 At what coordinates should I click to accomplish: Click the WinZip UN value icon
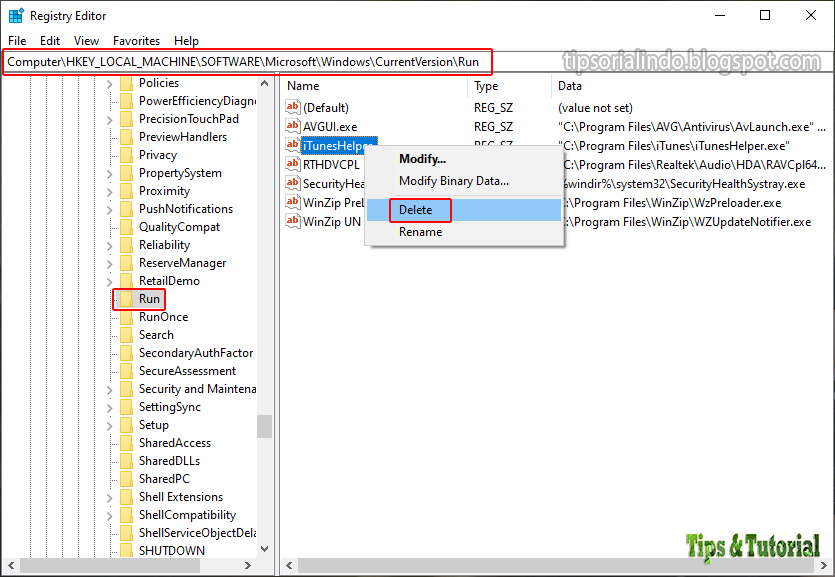[x=292, y=221]
